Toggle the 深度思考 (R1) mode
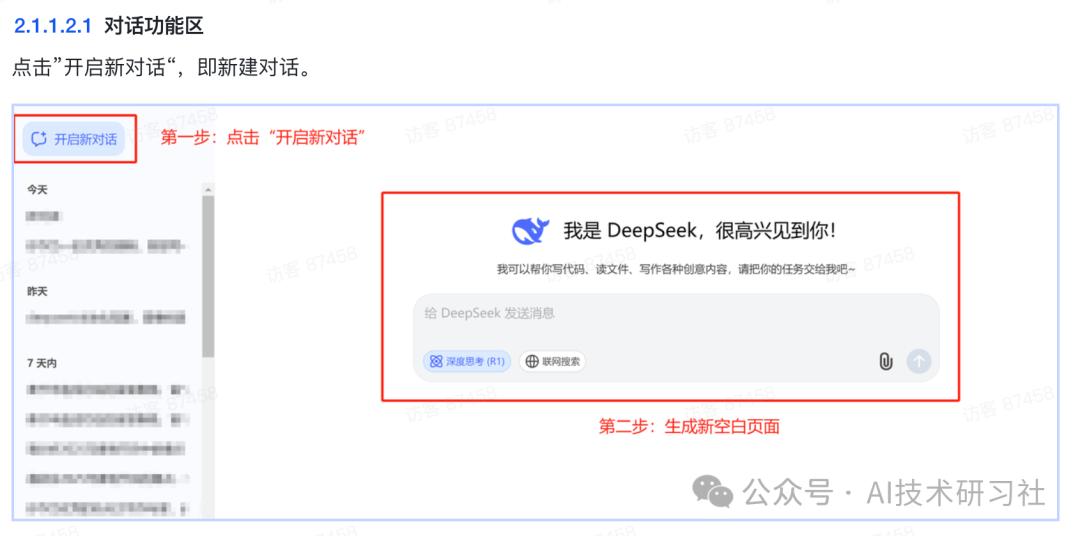Viewport: 1080px width, 536px height. (x=467, y=361)
